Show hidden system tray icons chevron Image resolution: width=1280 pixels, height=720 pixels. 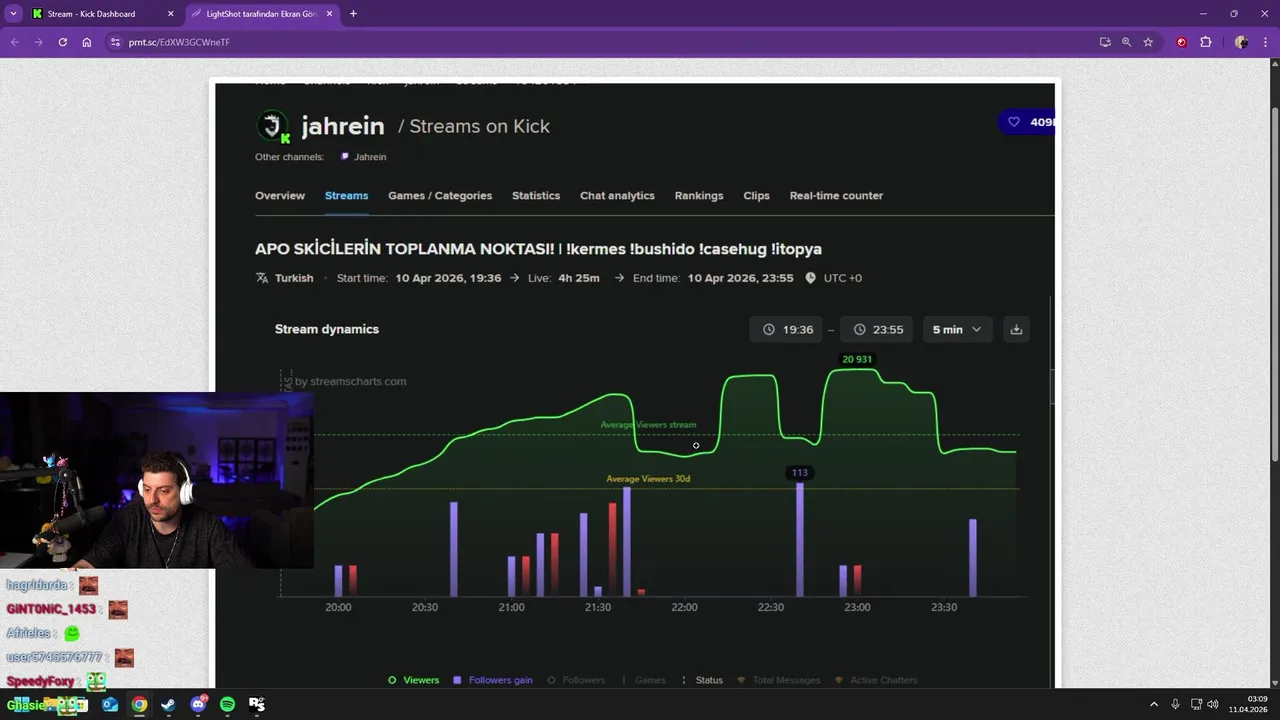coord(1153,704)
